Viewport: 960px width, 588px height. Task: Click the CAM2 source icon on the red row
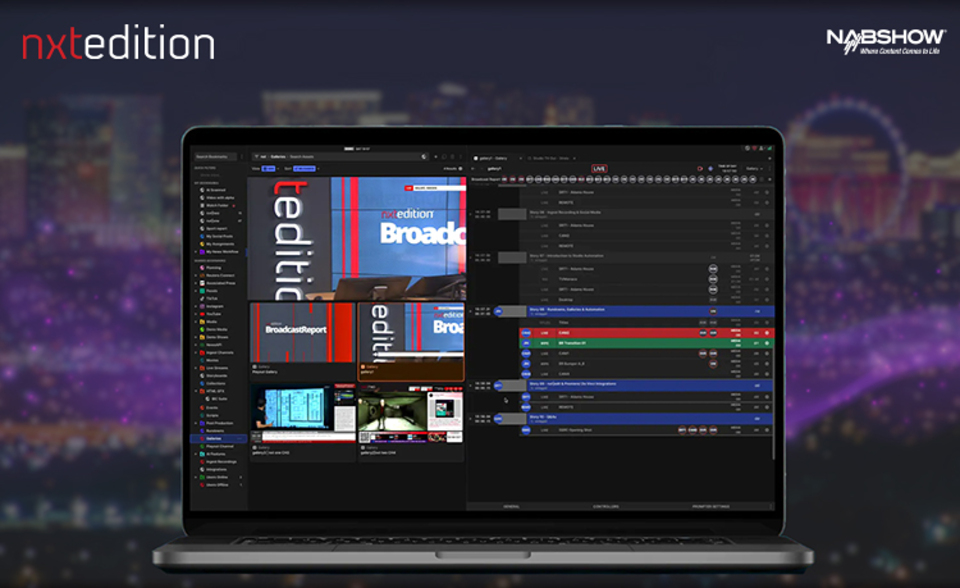tap(527, 331)
